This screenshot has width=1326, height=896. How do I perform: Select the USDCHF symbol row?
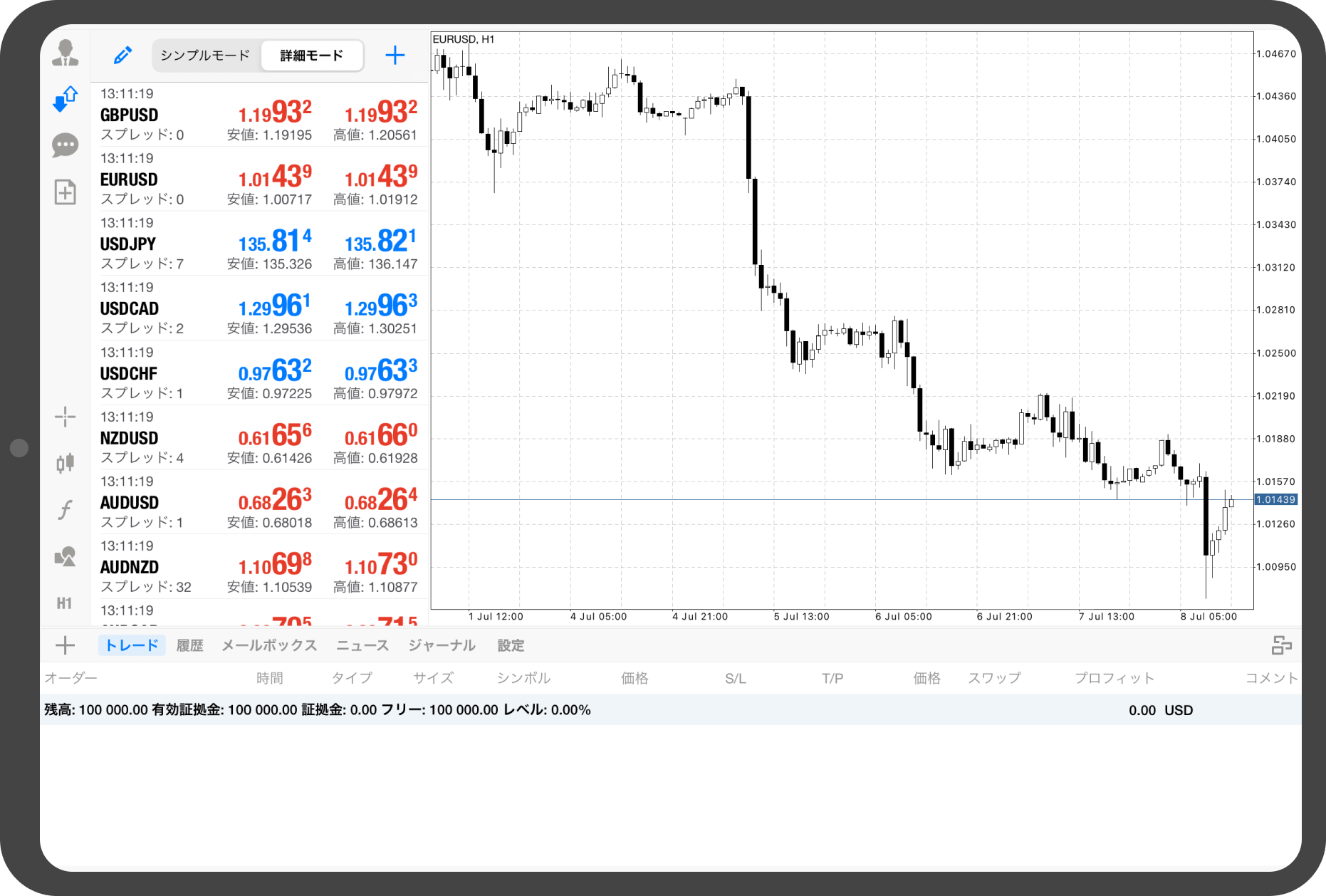coord(259,373)
